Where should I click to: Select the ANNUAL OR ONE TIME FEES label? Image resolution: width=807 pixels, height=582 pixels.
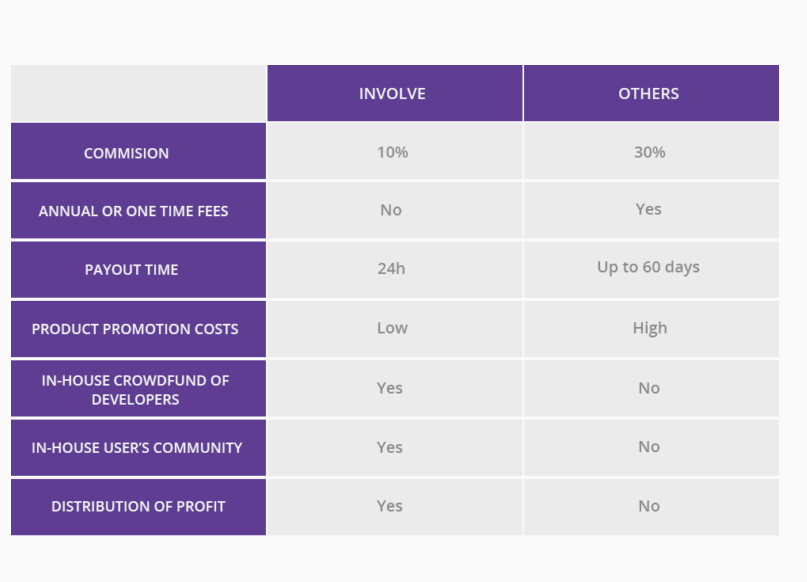pos(138,210)
